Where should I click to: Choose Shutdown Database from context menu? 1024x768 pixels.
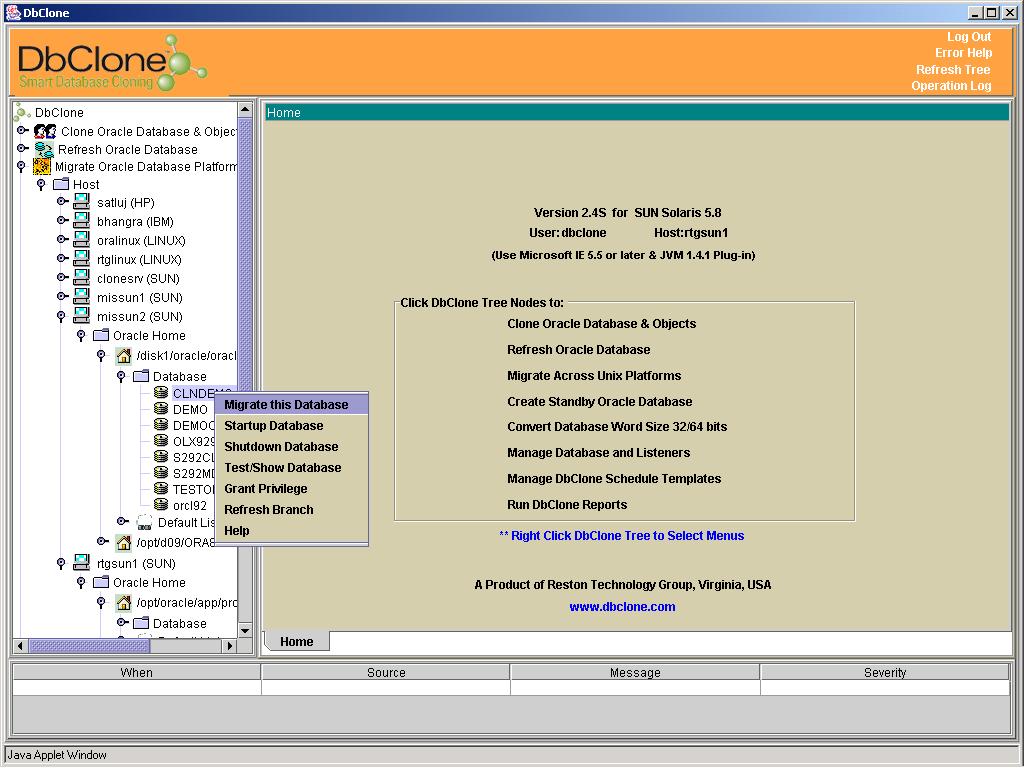[291, 446]
